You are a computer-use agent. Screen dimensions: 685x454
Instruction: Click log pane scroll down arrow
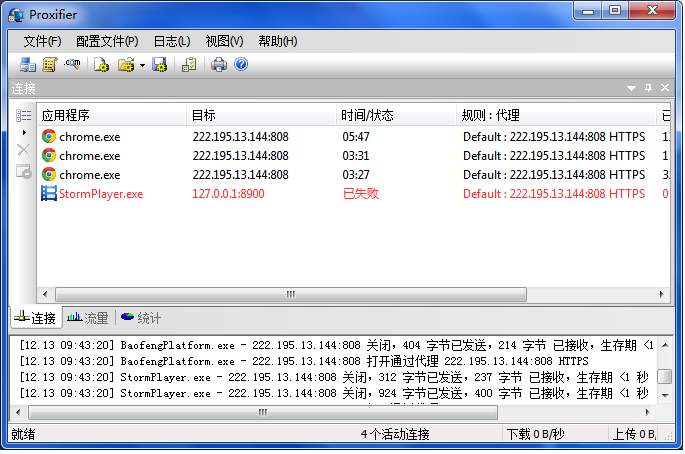[665, 395]
